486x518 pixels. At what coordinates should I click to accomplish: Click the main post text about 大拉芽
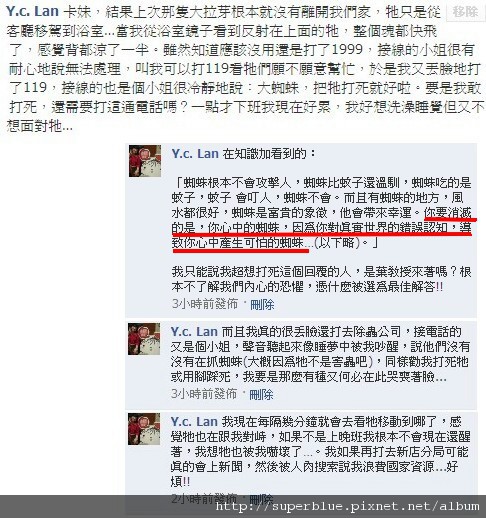point(245,69)
